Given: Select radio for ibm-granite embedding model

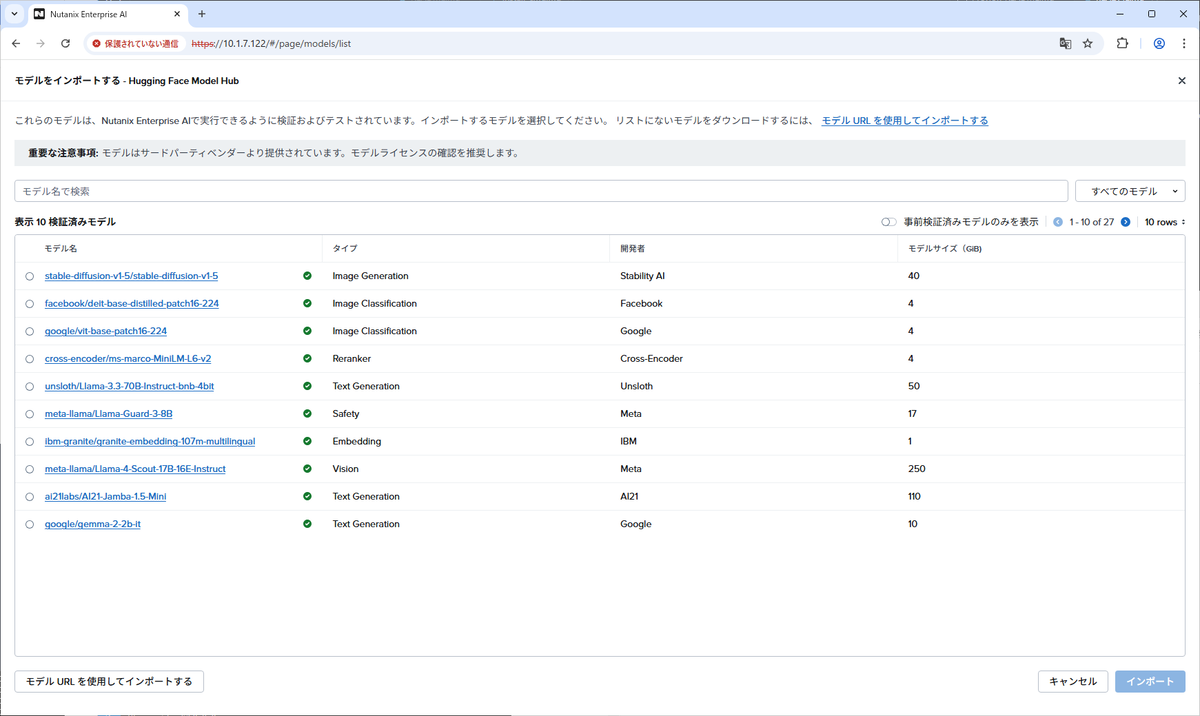Looking at the screenshot, I should click(30, 441).
